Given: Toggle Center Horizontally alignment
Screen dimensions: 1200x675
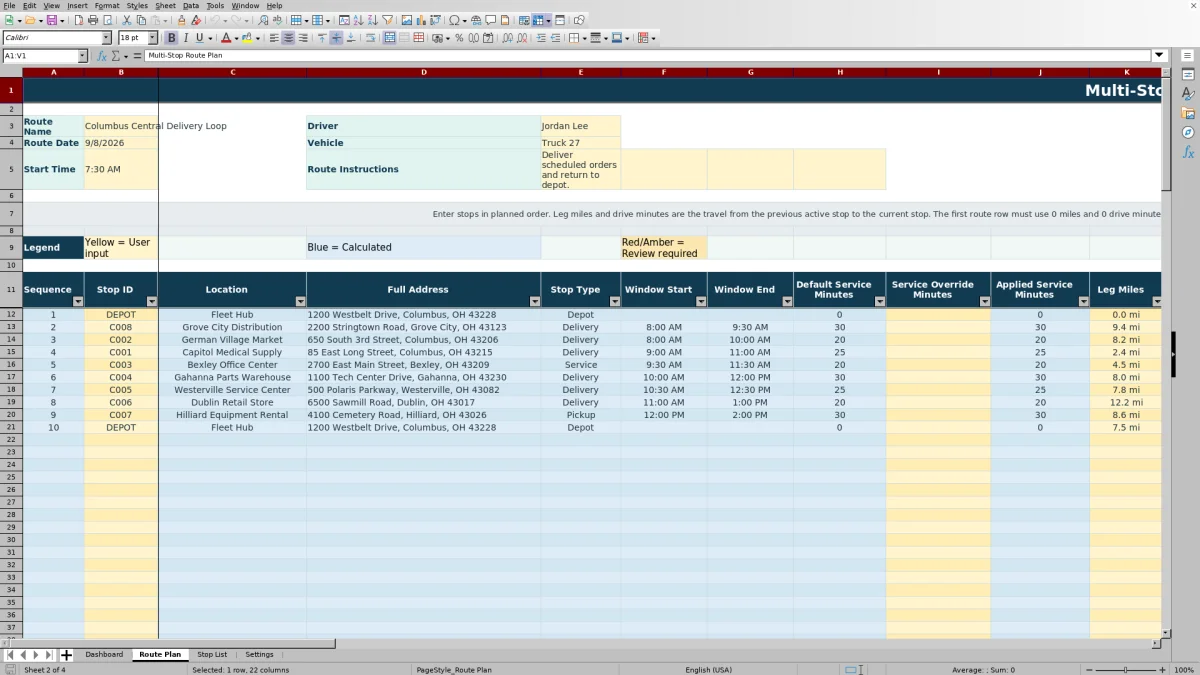Looking at the screenshot, I should [x=288, y=38].
